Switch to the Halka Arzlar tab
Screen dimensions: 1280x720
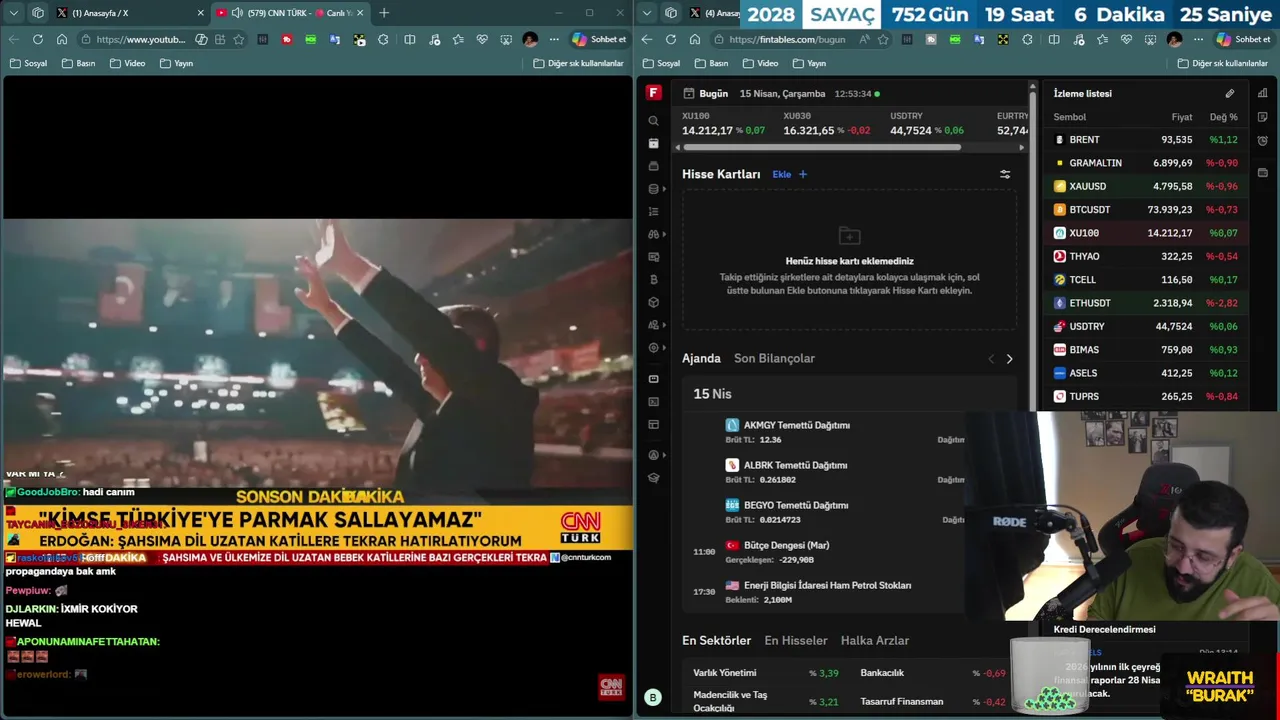click(875, 641)
